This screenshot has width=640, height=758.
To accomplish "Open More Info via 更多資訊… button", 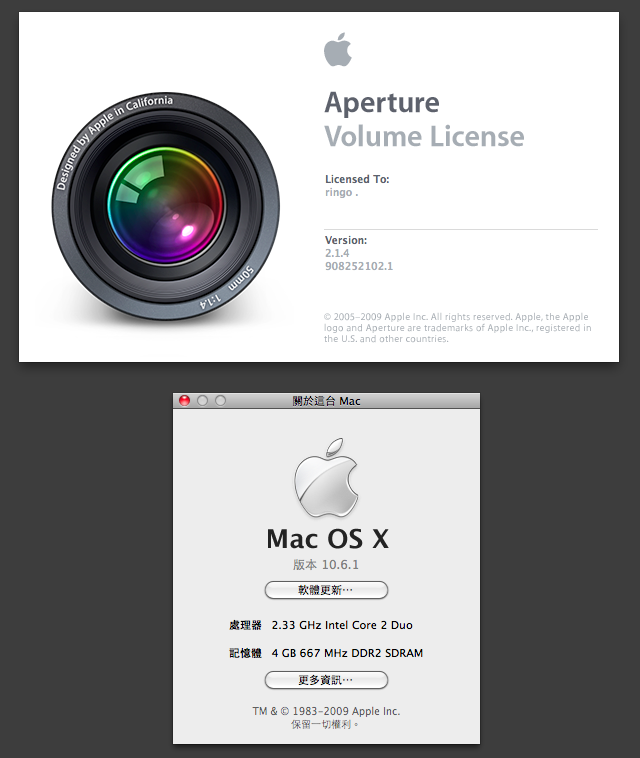I will pos(326,680).
